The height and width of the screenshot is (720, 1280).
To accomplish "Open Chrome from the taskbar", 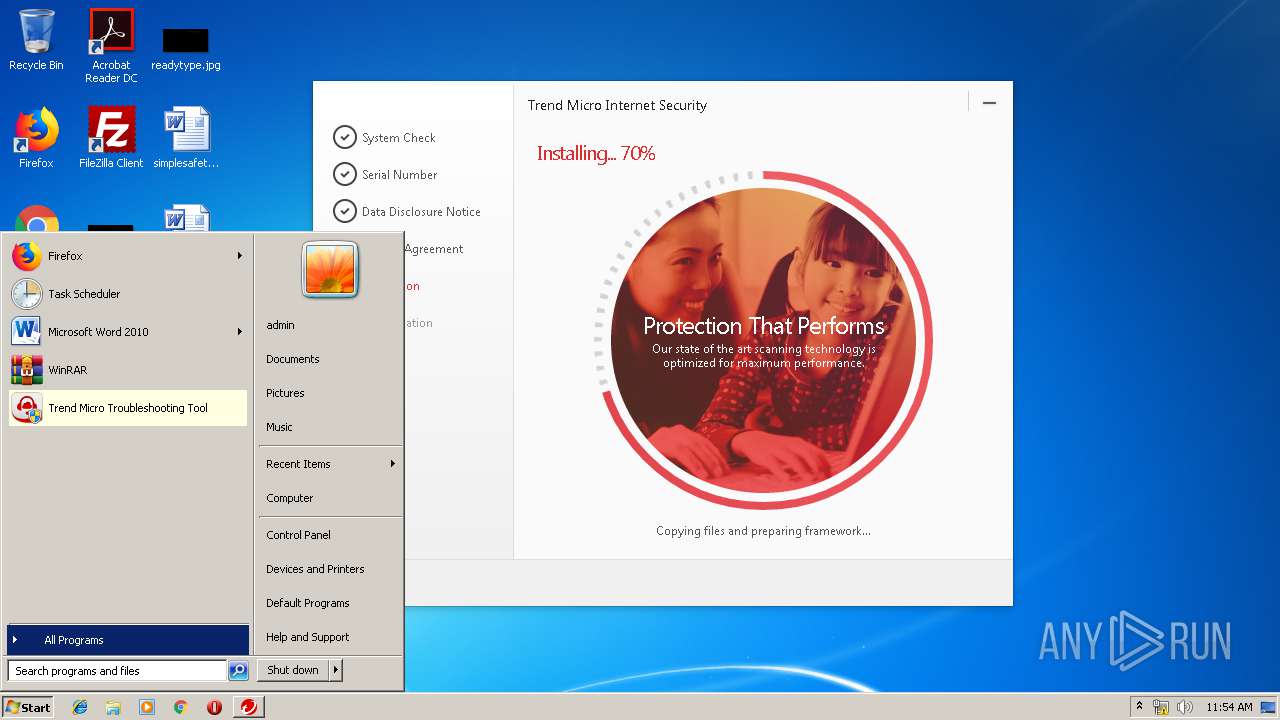I will (180, 707).
